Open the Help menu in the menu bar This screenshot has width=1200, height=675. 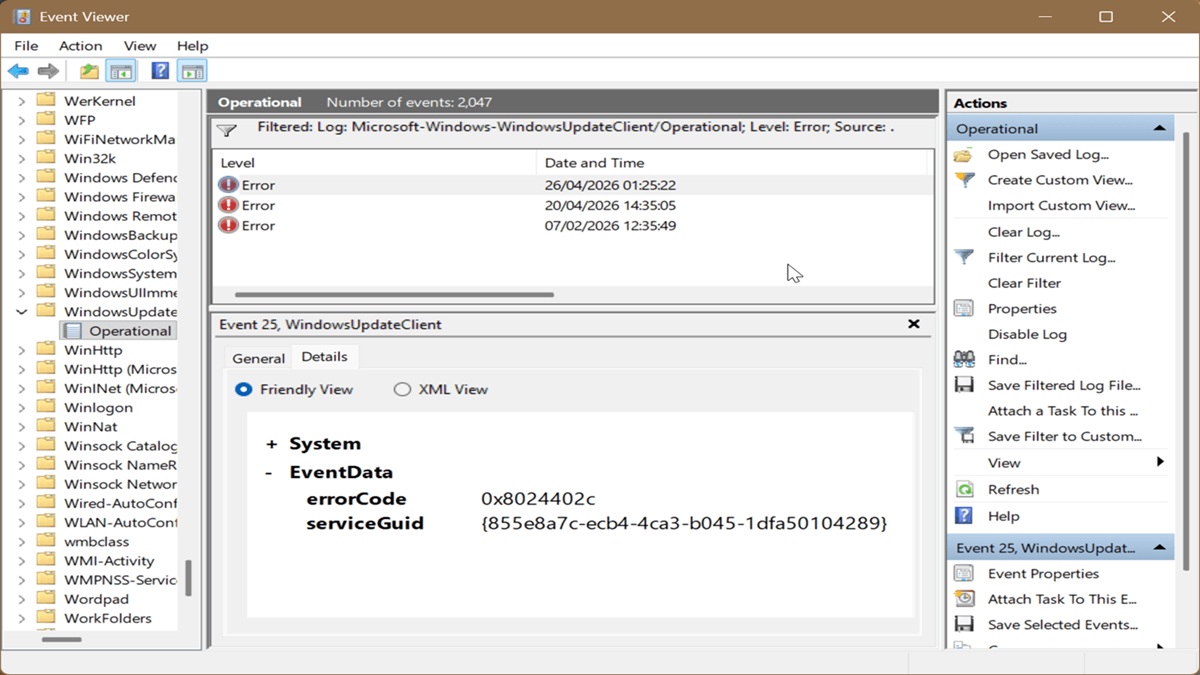[x=192, y=46]
